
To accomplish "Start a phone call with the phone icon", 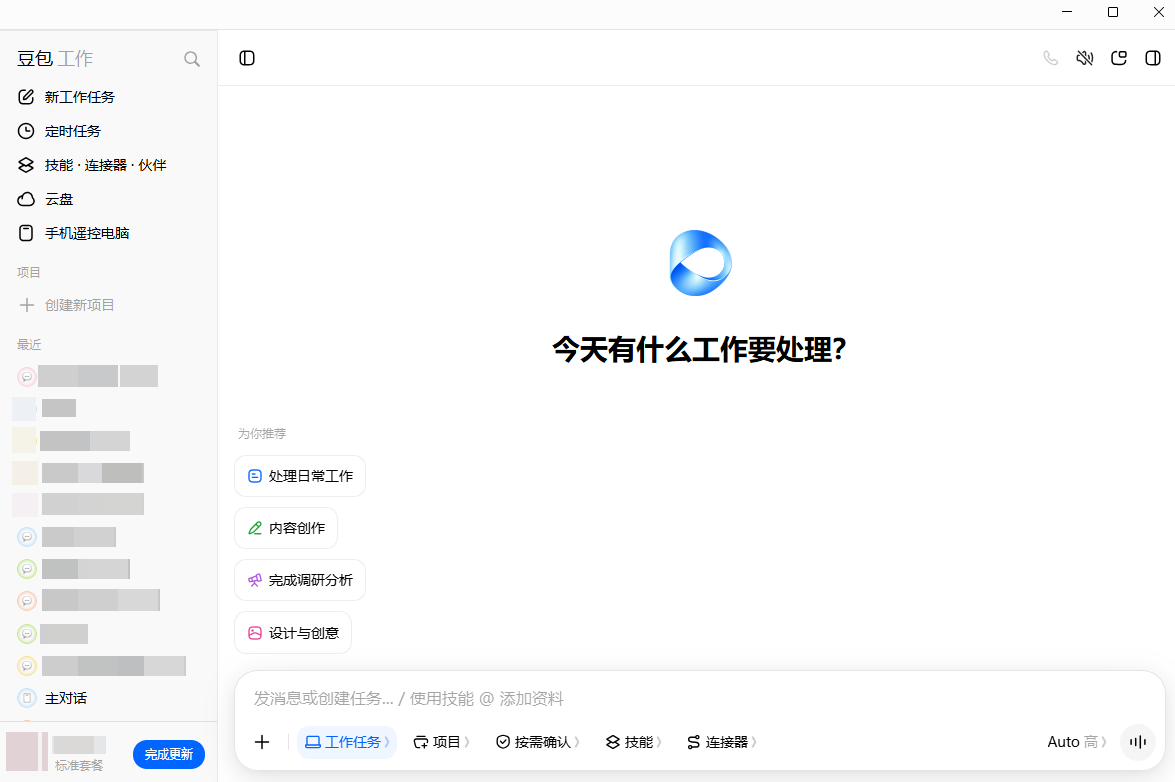I will click(x=1051, y=58).
